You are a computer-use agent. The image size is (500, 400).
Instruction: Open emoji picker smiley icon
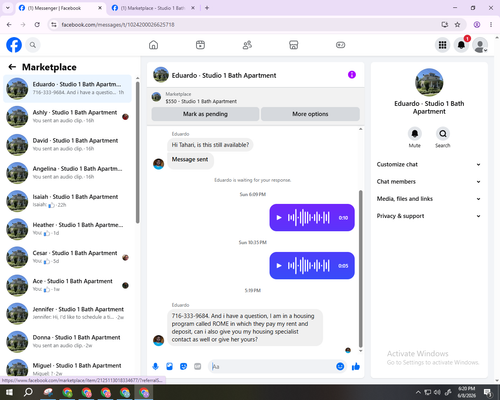[340, 367]
